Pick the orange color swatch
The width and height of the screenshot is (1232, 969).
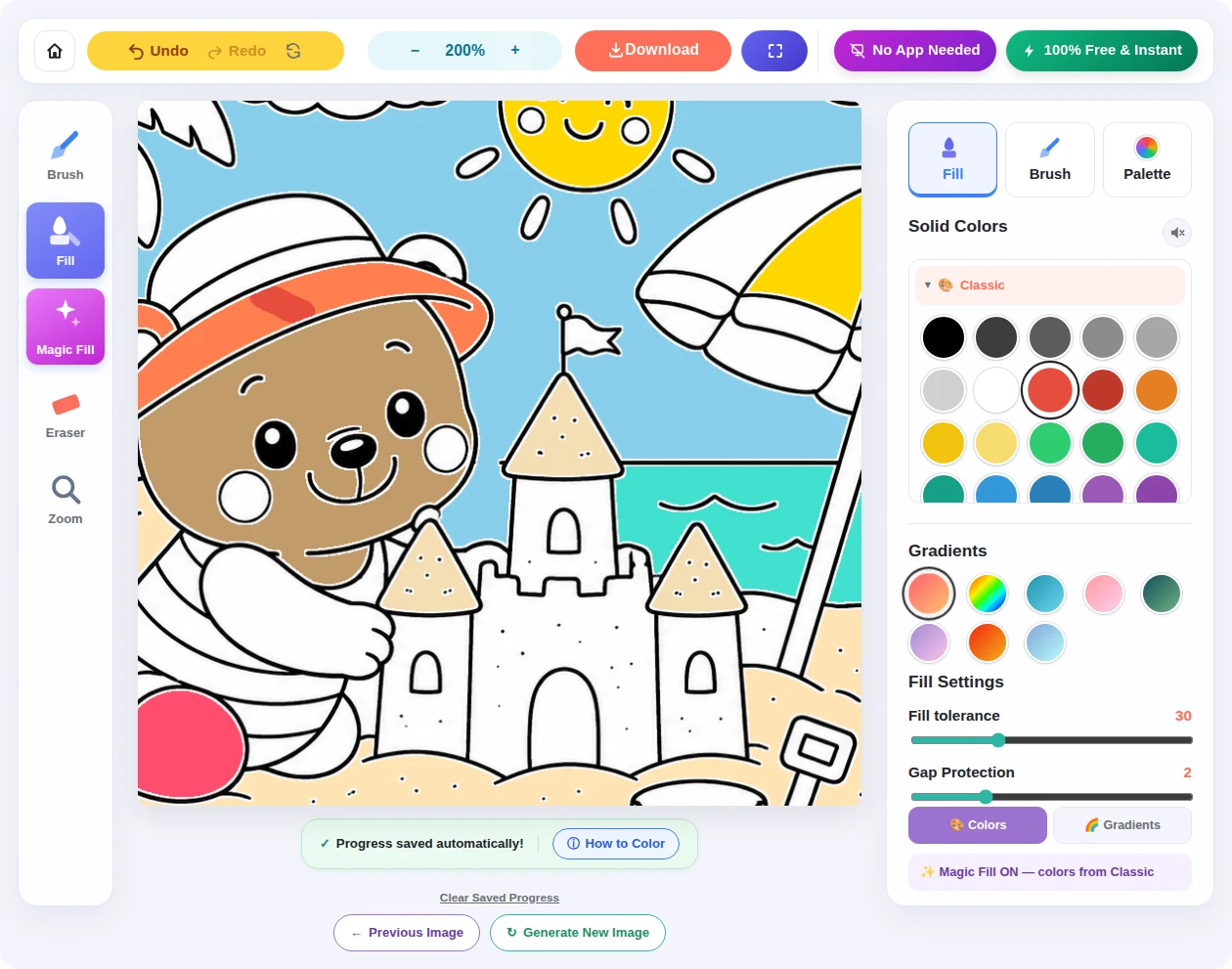(1157, 390)
